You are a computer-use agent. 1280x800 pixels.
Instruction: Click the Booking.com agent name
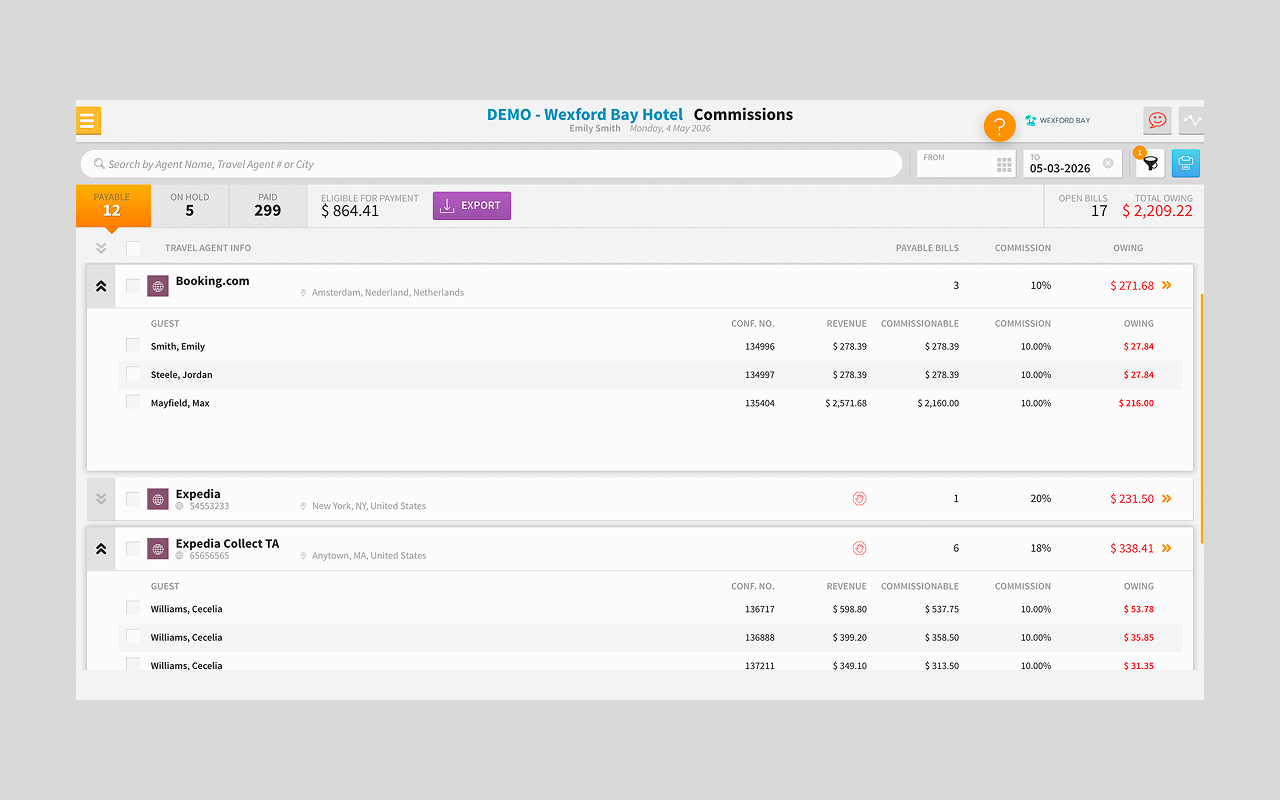[213, 281]
